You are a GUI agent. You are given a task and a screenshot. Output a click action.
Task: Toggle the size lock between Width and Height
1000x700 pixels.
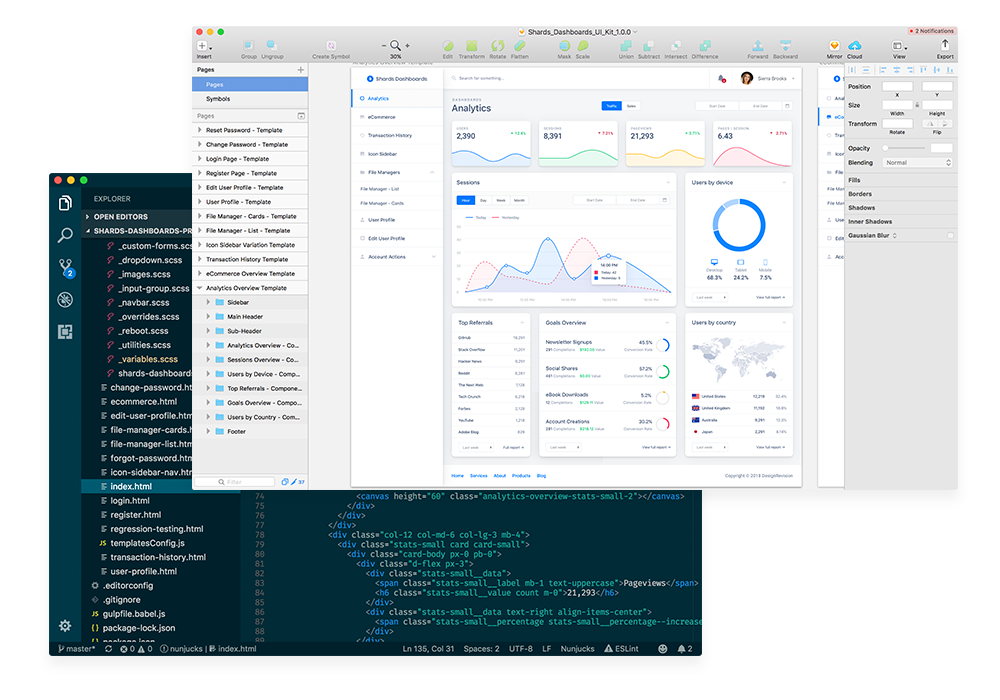coord(917,105)
